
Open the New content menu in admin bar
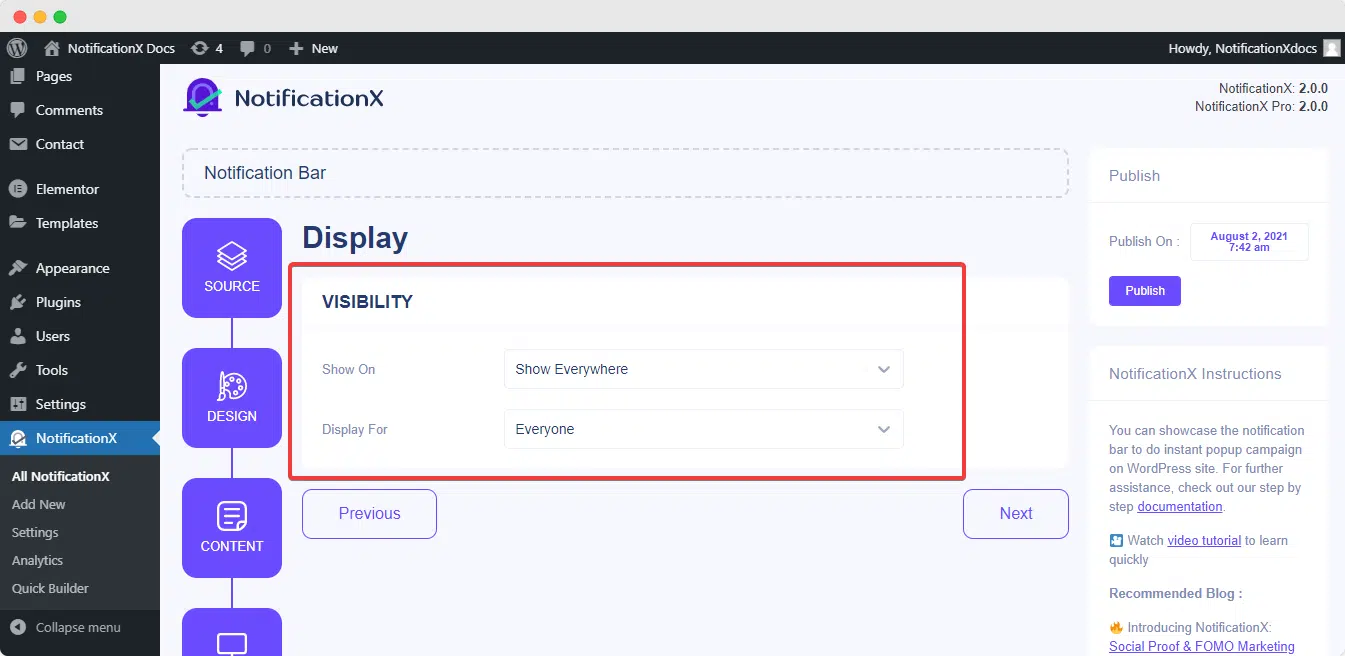(x=313, y=48)
